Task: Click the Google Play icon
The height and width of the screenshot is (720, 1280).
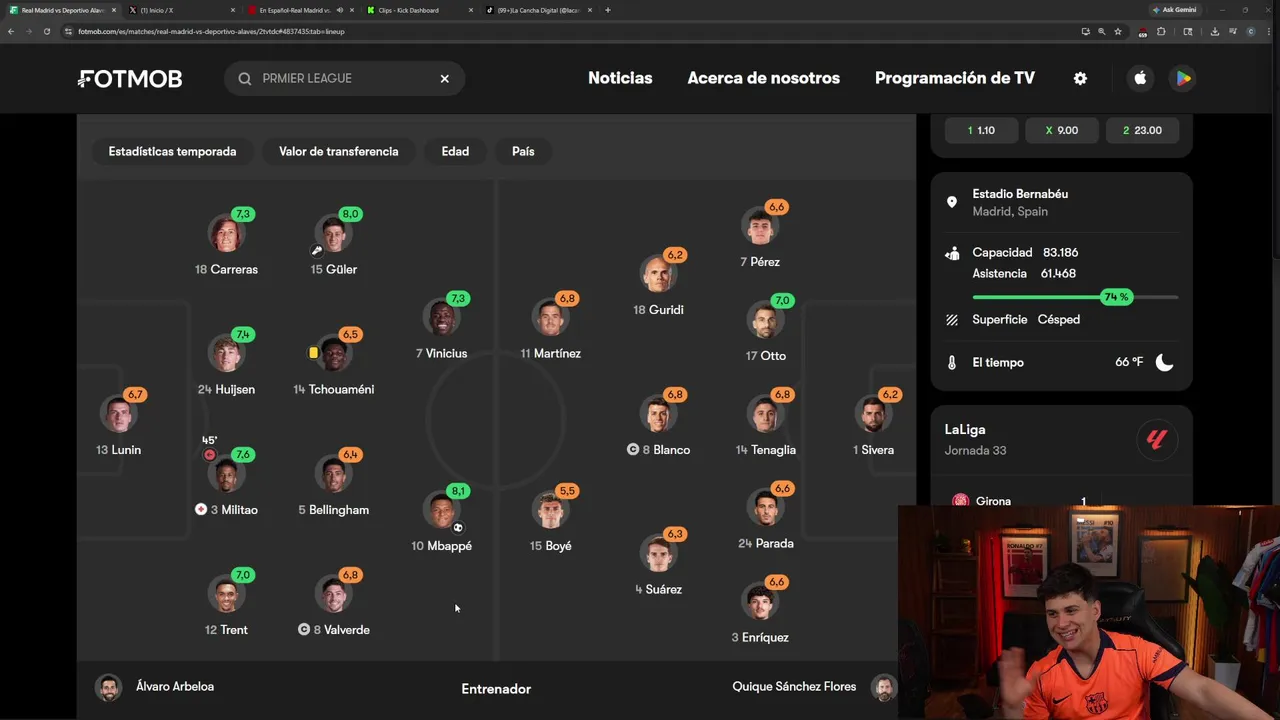Action: (1183, 78)
